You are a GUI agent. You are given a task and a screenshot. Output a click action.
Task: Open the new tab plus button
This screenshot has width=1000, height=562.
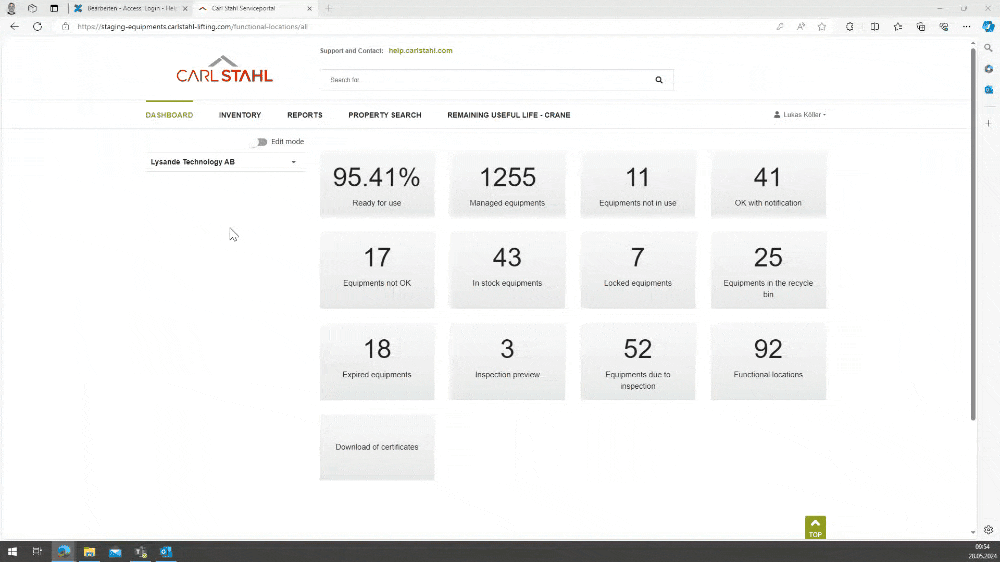coord(329,8)
